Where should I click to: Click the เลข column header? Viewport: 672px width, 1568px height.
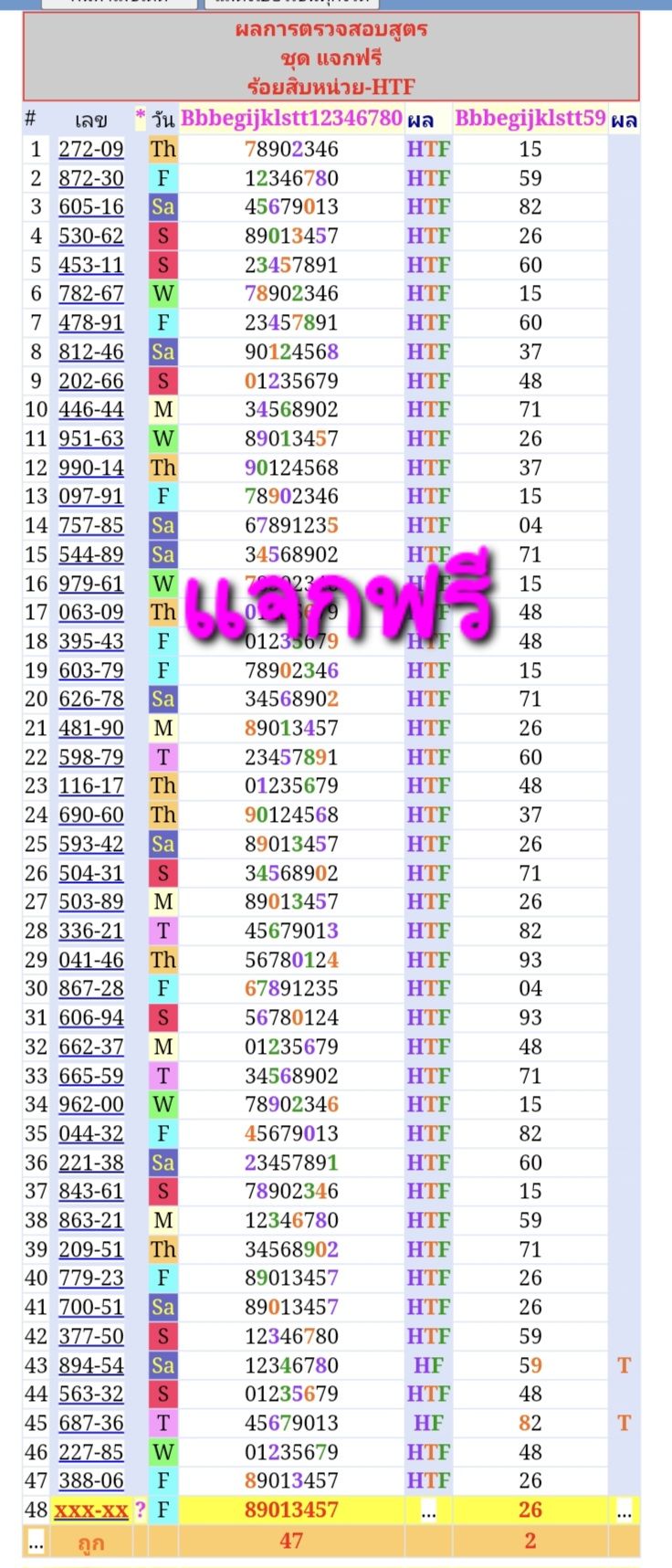90,120
